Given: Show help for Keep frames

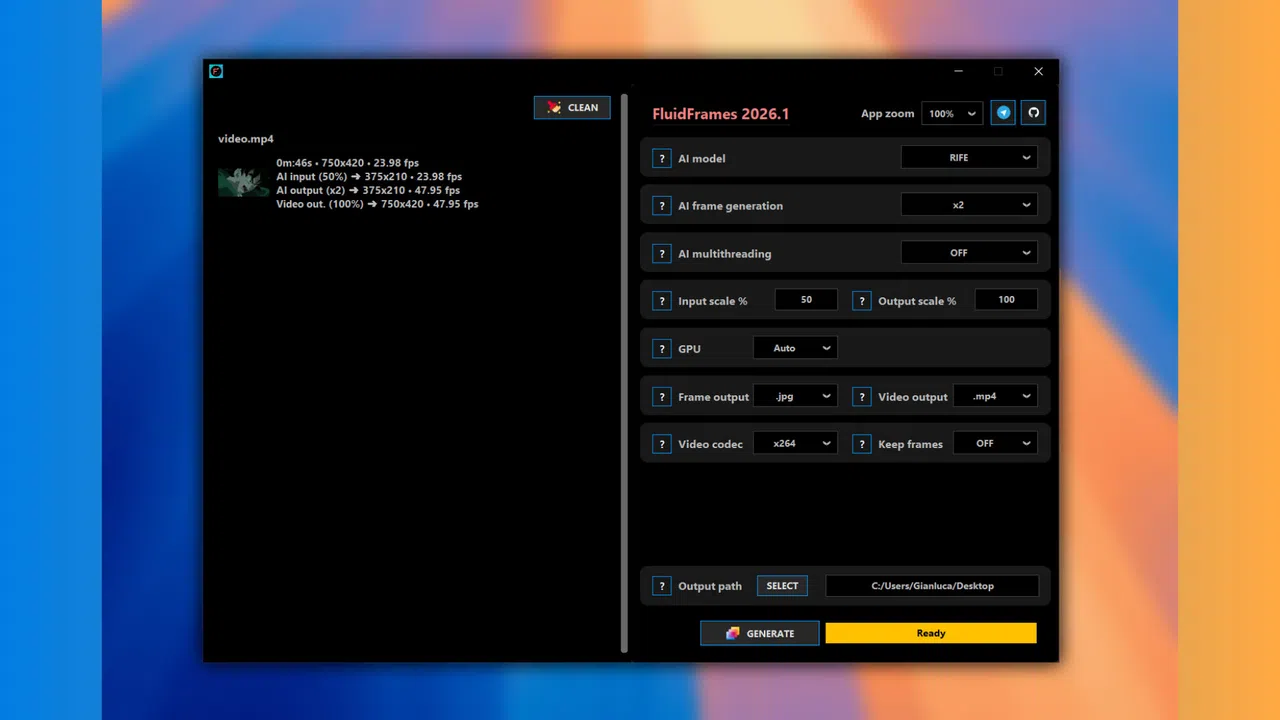Looking at the screenshot, I should tap(862, 444).
